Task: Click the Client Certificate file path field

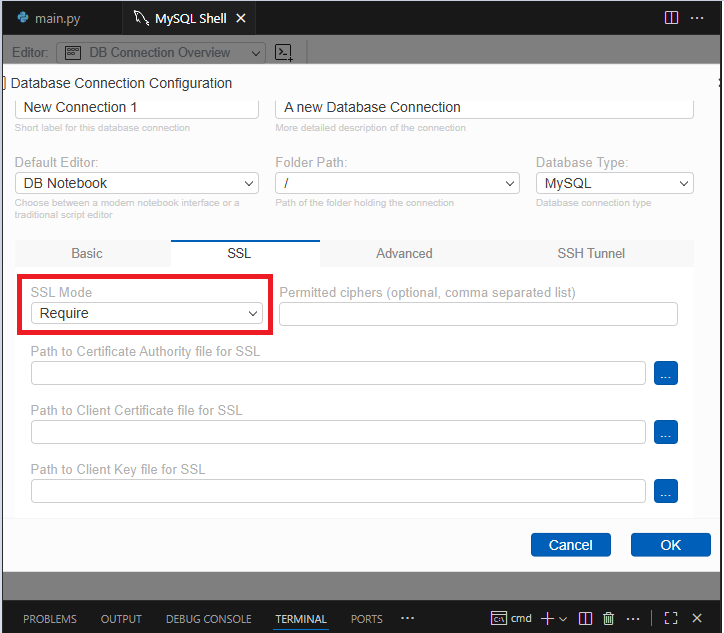Action: pos(338,432)
